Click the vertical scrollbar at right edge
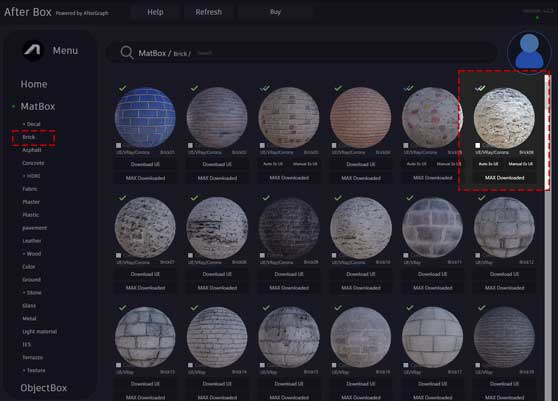 [547, 235]
